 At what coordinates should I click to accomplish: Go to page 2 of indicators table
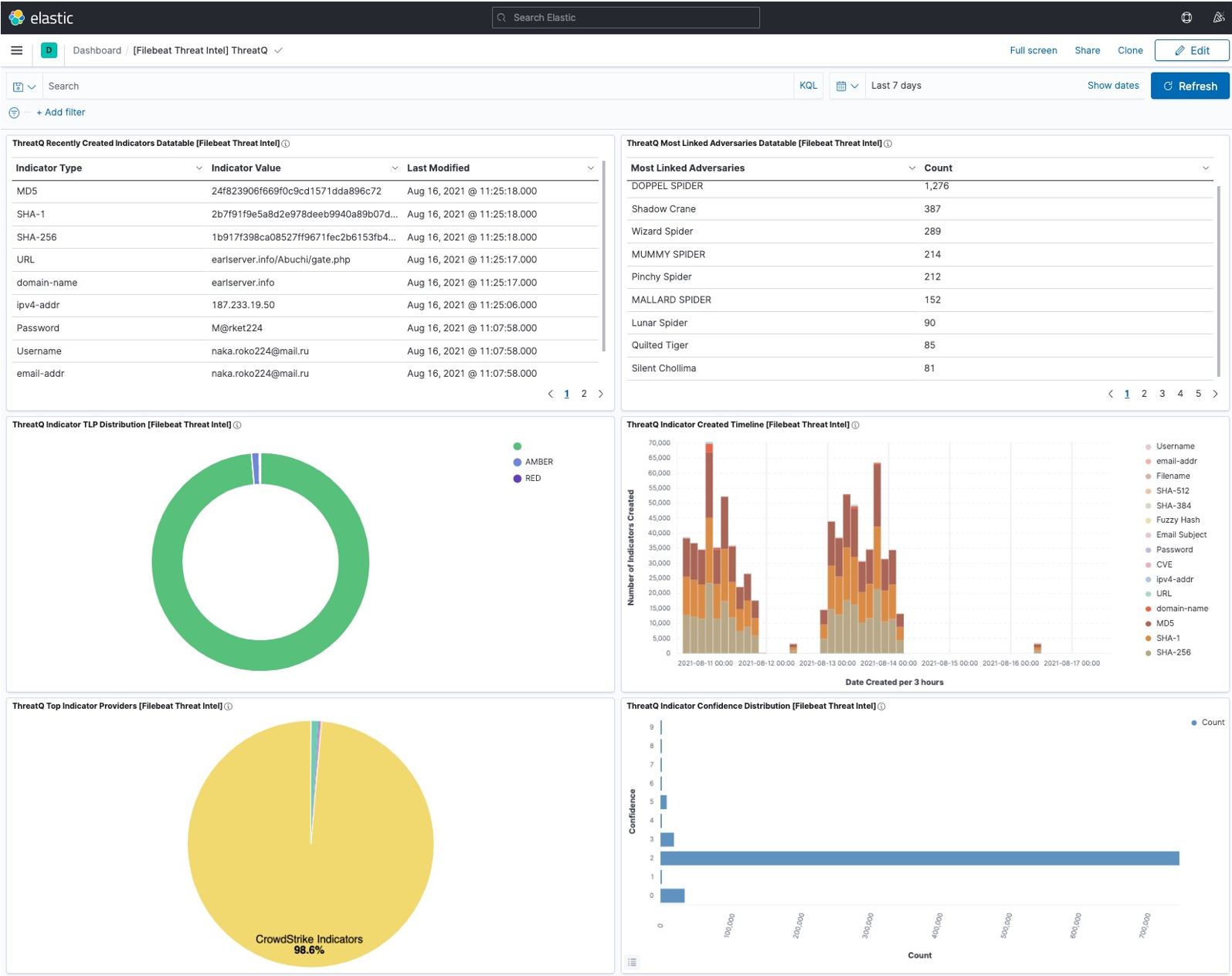tap(584, 394)
